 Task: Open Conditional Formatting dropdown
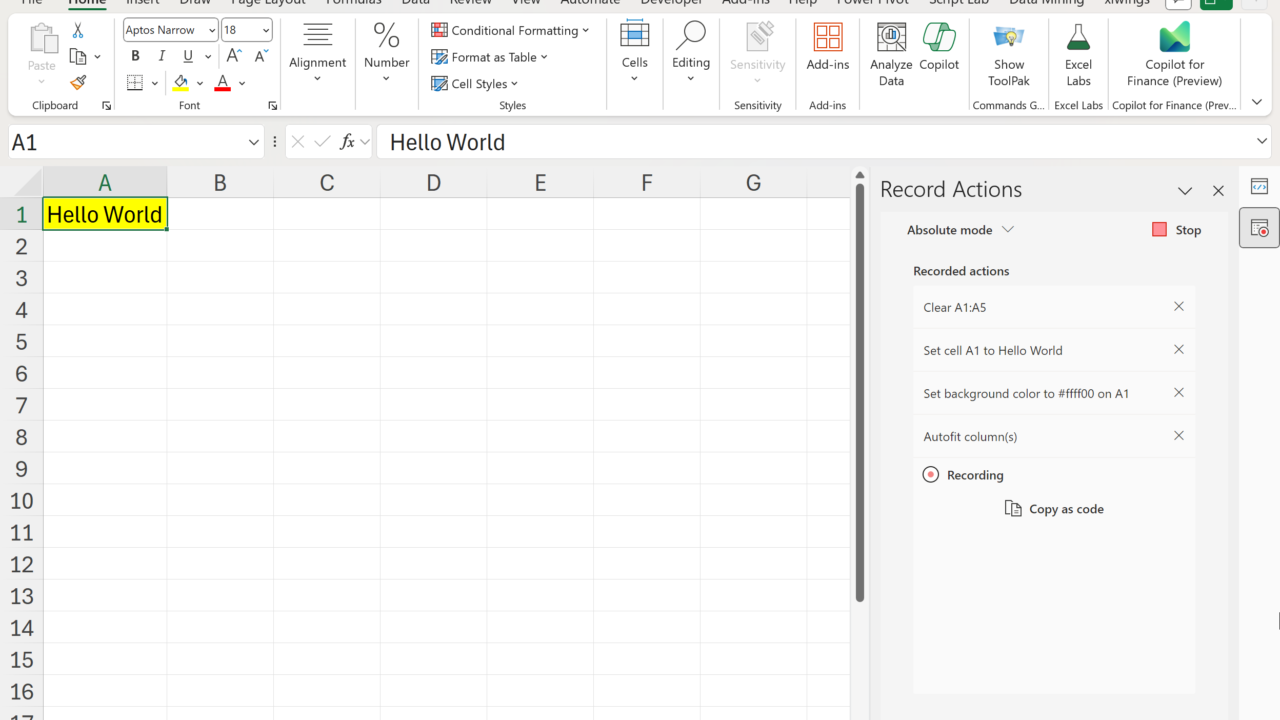(510, 30)
